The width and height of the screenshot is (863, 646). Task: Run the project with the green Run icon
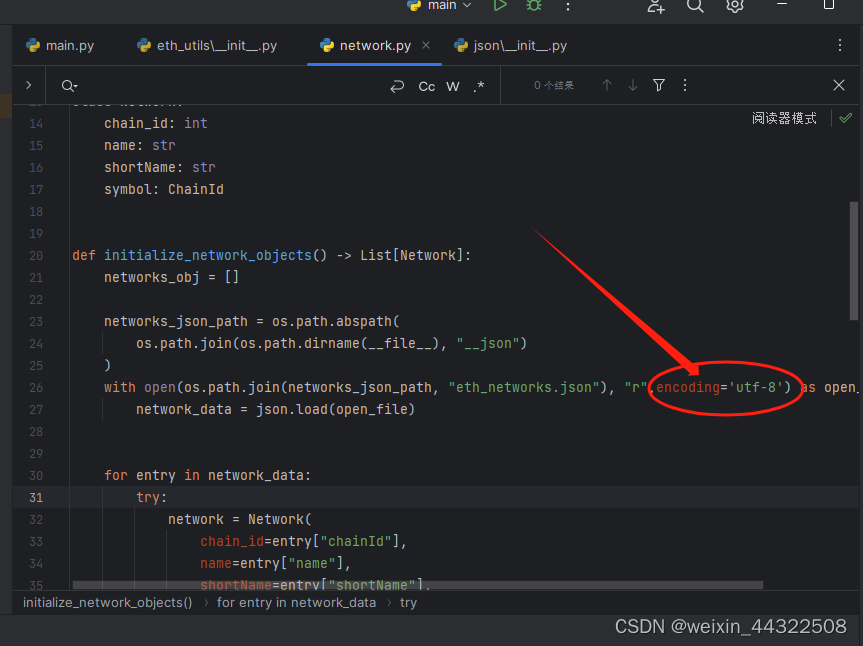point(499,6)
